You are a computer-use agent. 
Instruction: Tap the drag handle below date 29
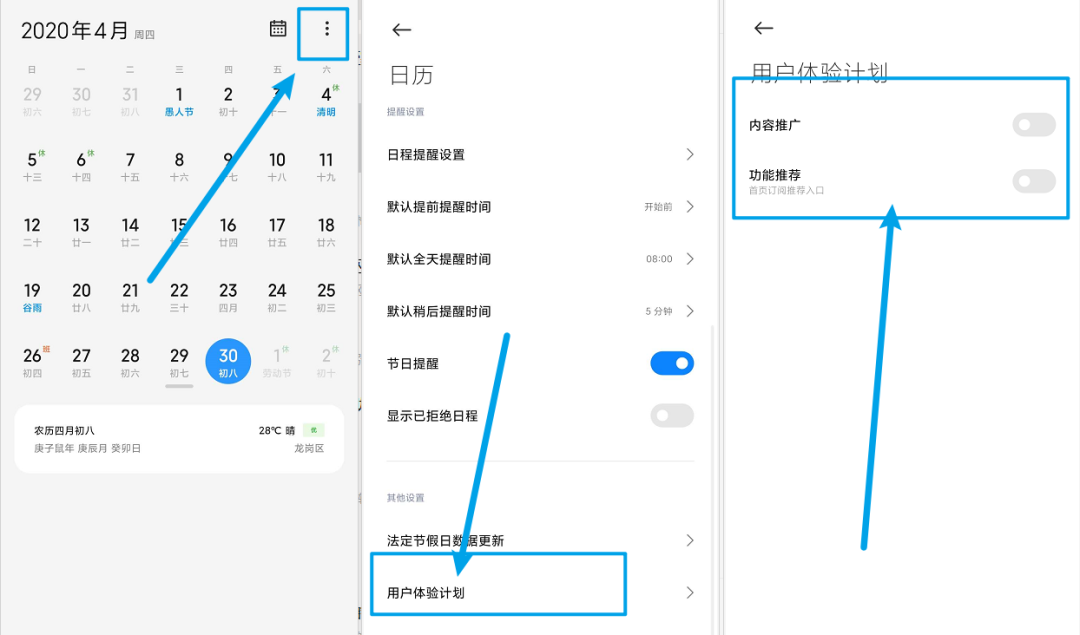(179, 385)
